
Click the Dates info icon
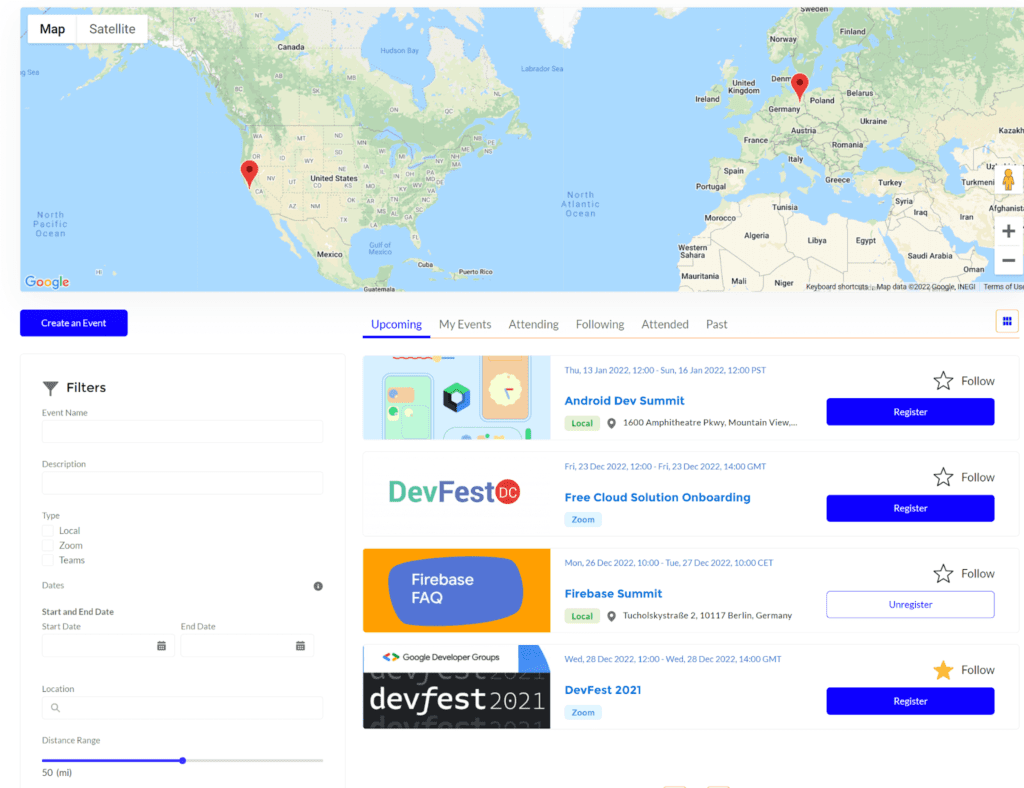[x=318, y=586]
